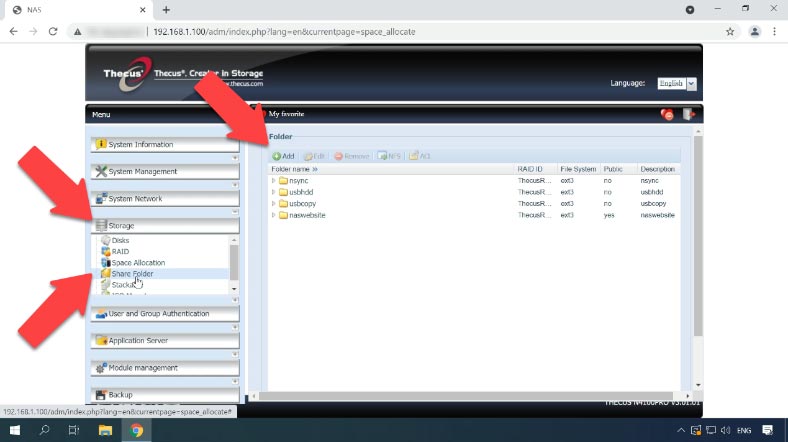The height and width of the screenshot is (442, 788).
Task: Click the Remove folder toolbar button
Action: pyautogui.click(x=352, y=156)
